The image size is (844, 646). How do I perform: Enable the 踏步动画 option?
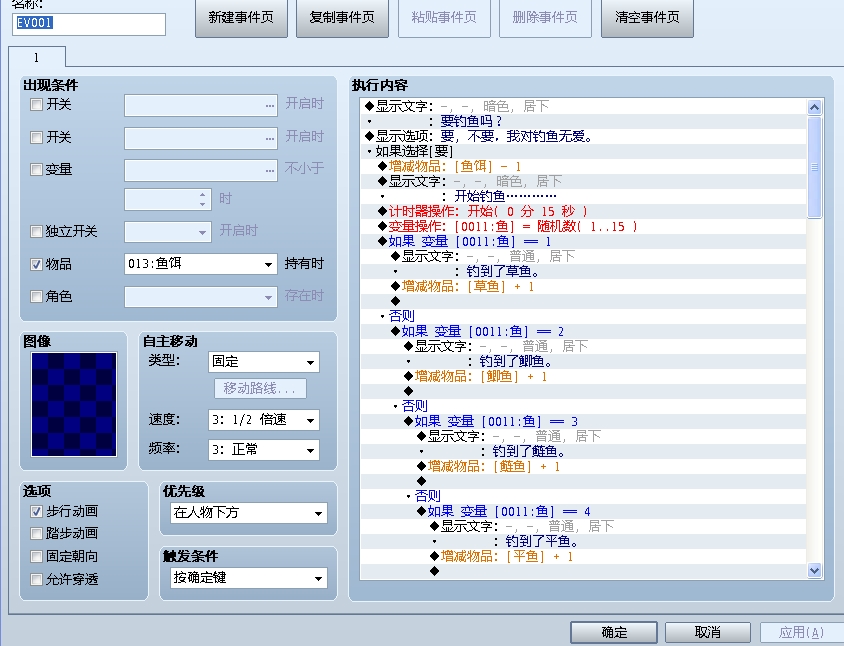36,533
